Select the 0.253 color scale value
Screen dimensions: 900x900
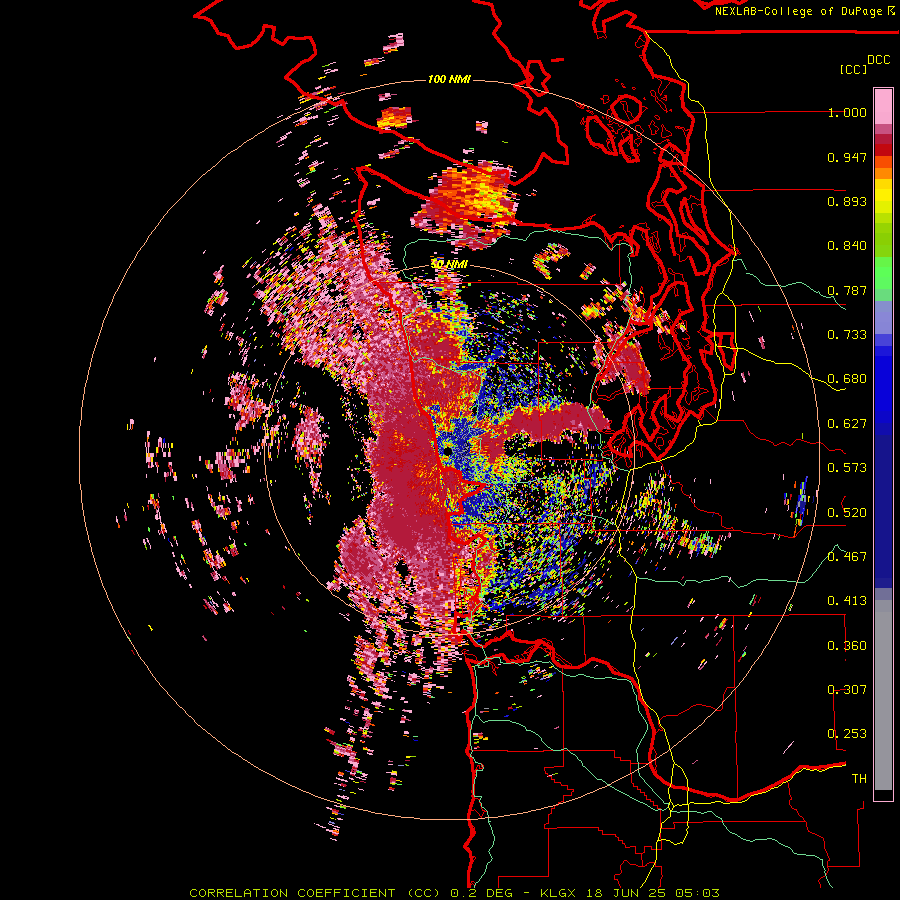(847, 734)
